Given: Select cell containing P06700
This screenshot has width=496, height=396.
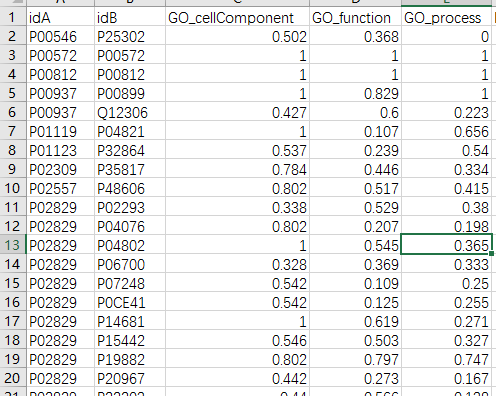Looking at the screenshot, I should click(x=130, y=264).
